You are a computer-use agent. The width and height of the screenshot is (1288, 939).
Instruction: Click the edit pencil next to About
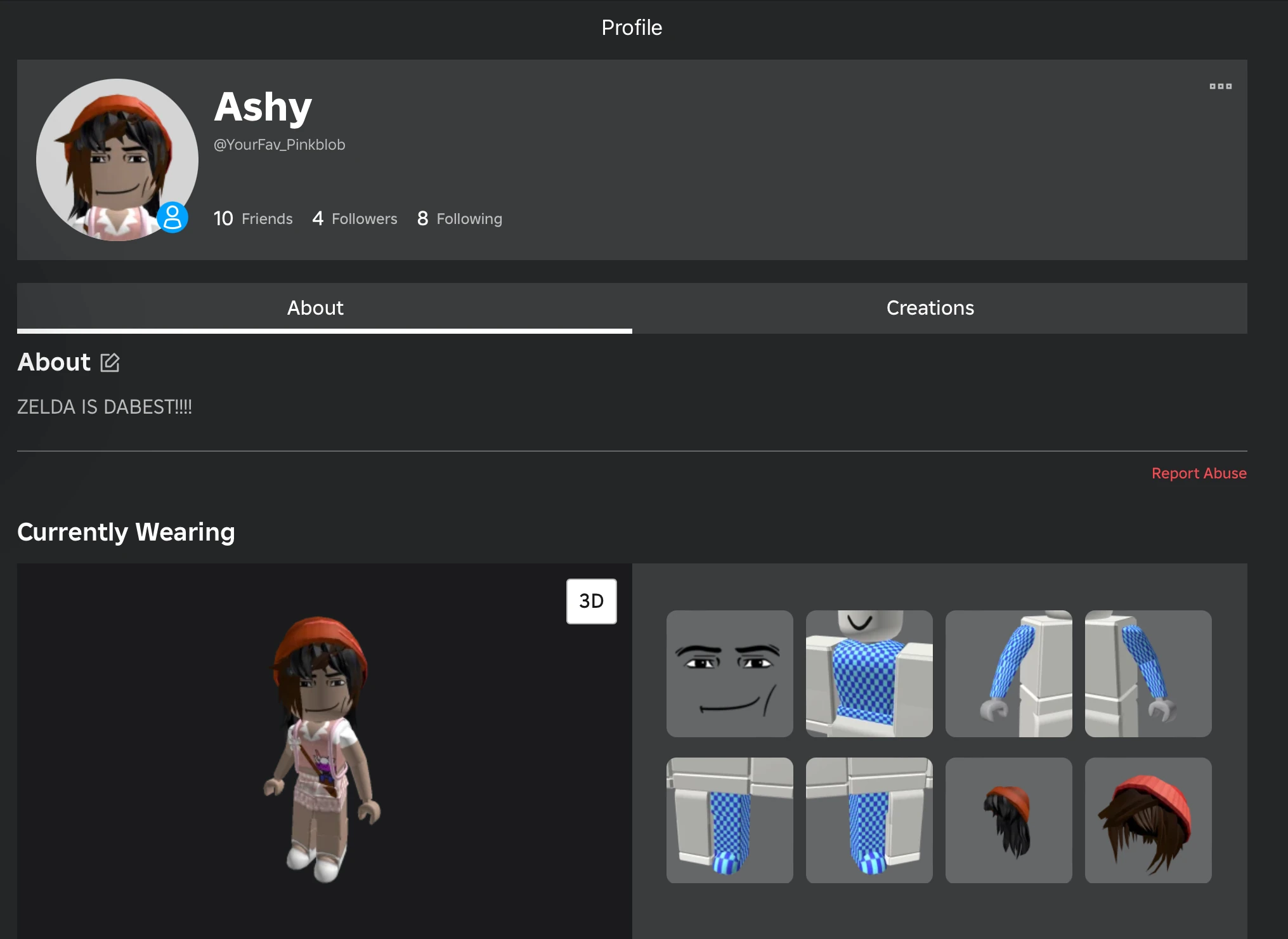[x=109, y=362]
